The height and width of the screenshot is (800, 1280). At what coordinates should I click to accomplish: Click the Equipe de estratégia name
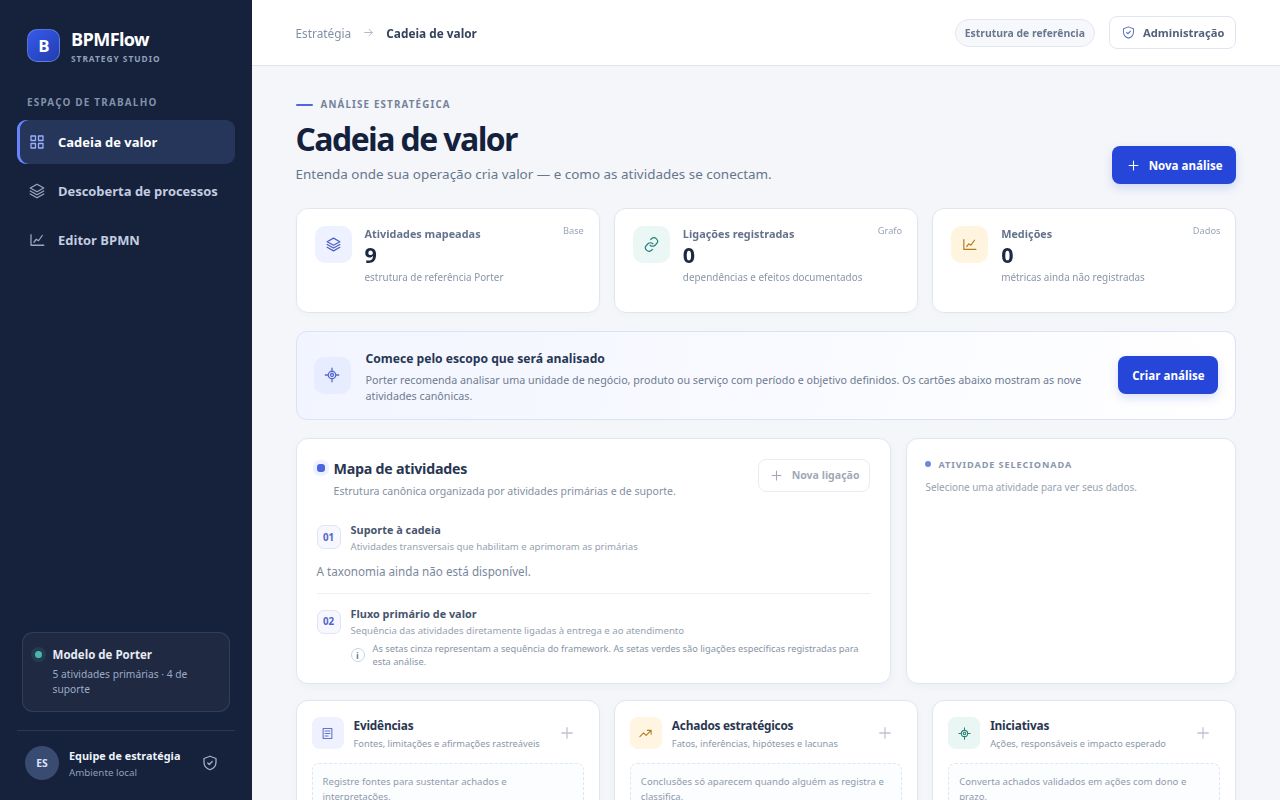point(125,756)
